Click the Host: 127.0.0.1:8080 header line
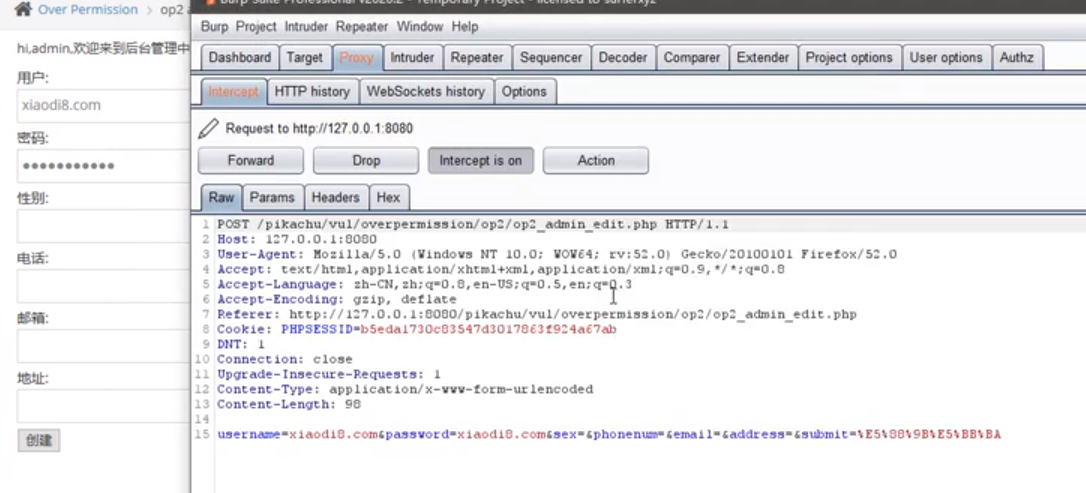The width and height of the screenshot is (1086, 493). (x=297, y=240)
